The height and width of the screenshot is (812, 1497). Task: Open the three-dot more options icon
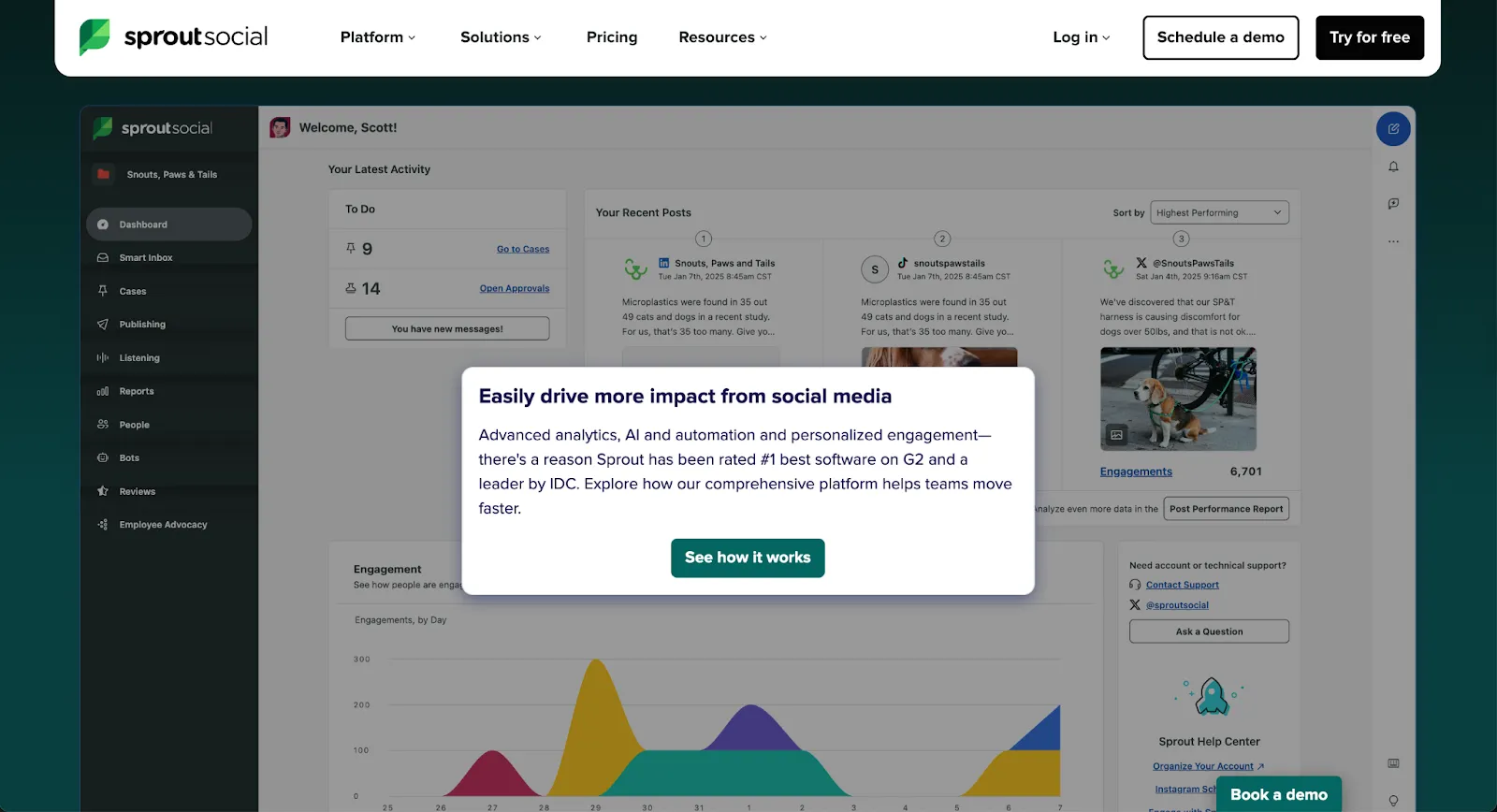pyautogui.click(x=1393, y=241)
